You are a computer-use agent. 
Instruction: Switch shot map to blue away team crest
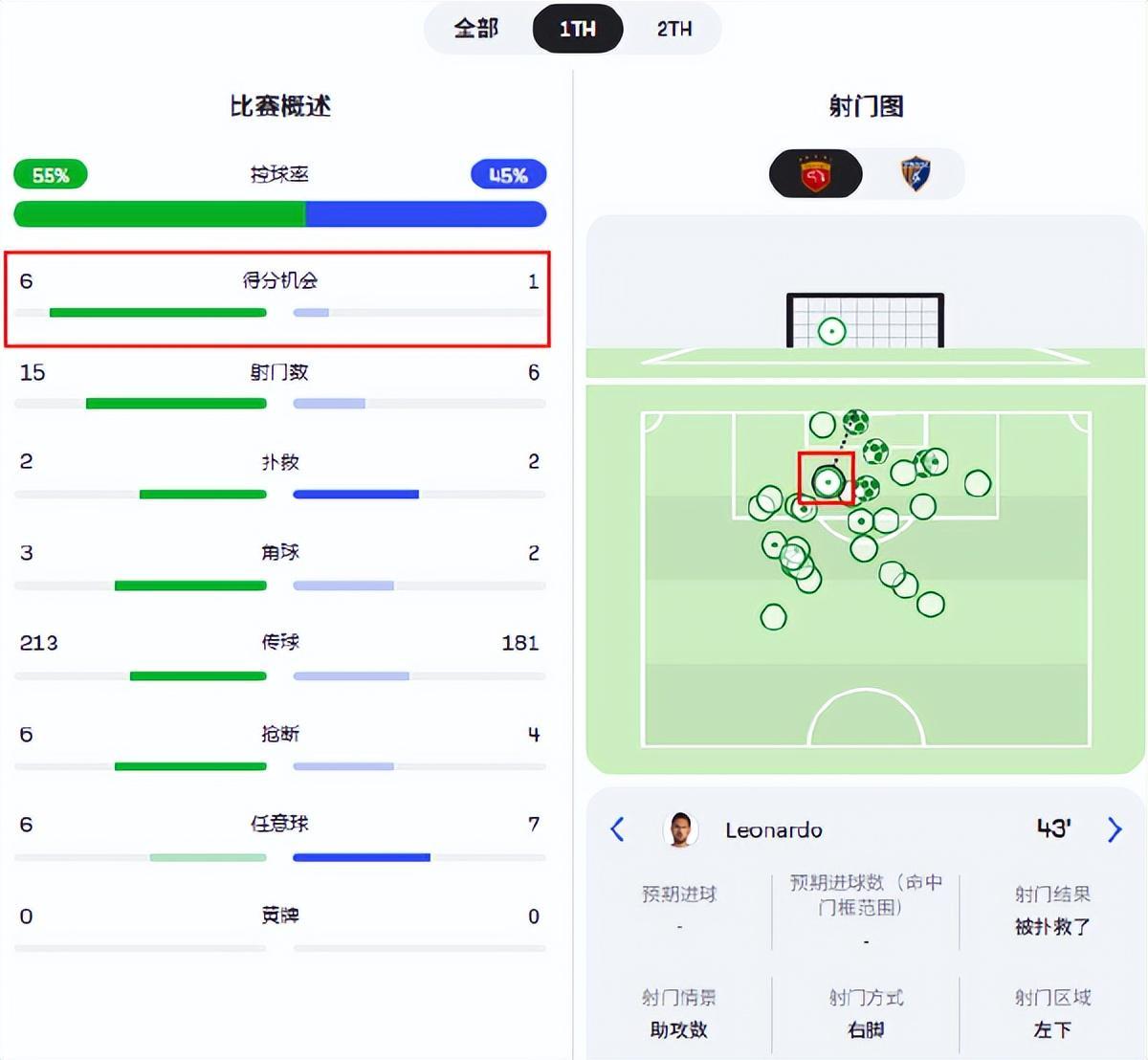[x=916, y=174]
